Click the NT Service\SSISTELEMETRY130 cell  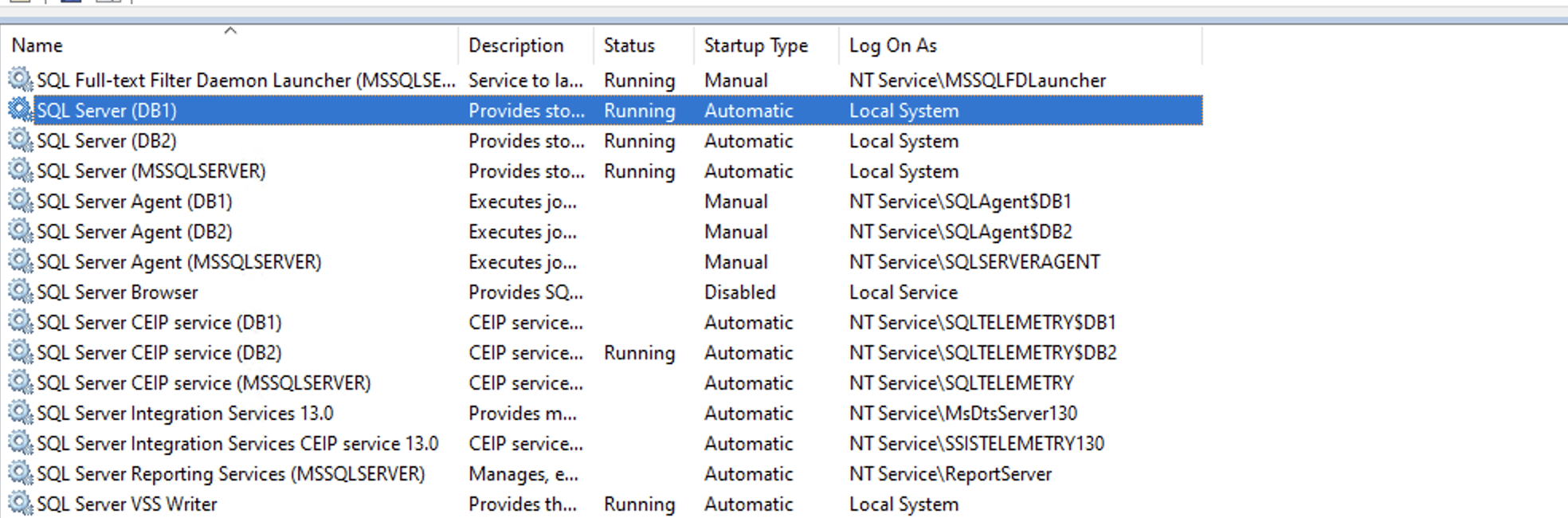[x=977, y=444]
